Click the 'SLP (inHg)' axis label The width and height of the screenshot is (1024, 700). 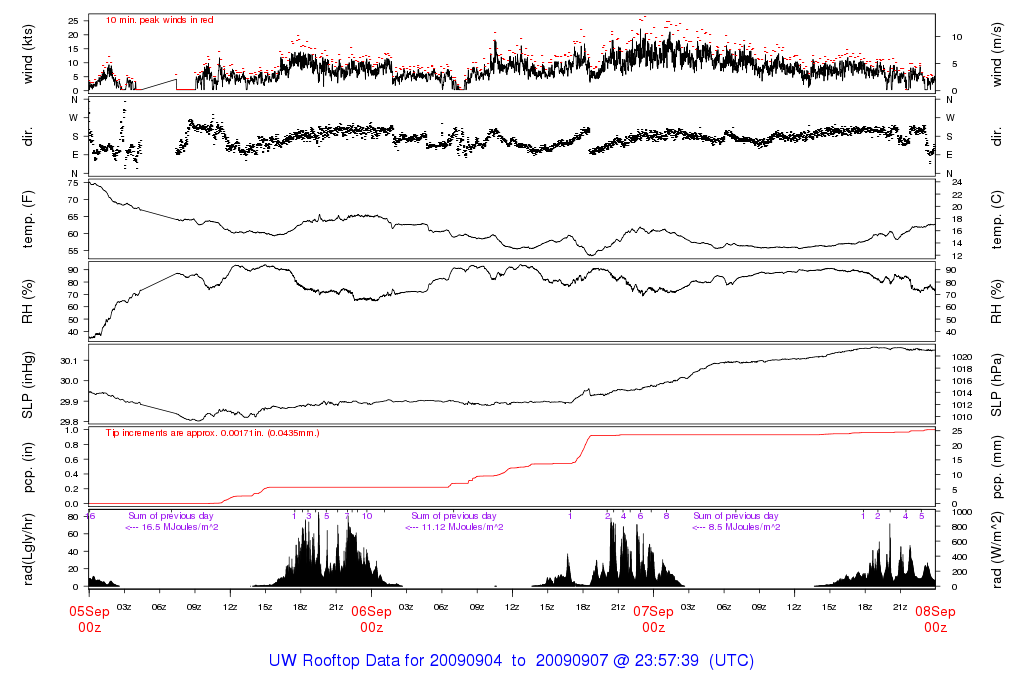(28, 385)
